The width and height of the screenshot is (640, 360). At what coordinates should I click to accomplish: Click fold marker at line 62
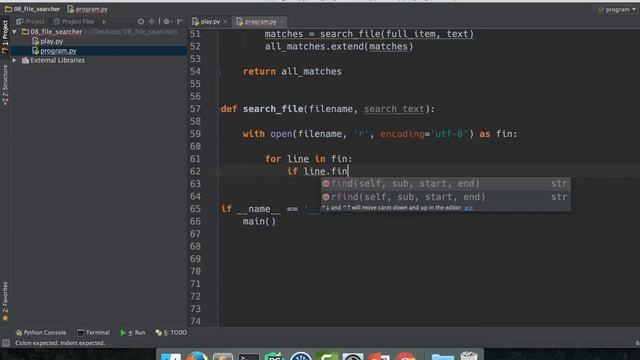(218, 172)
